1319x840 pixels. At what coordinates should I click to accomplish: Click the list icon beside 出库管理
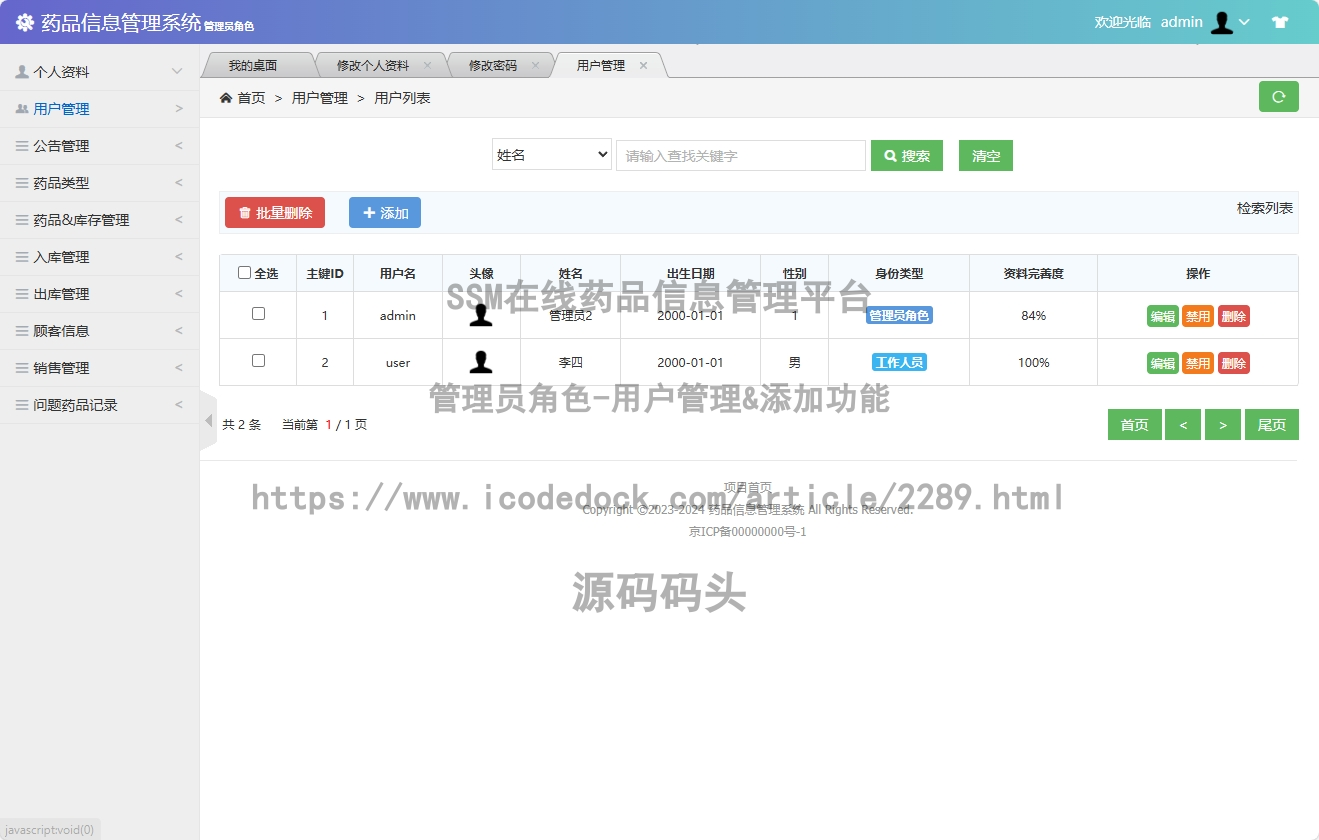[x=22, y=294]
